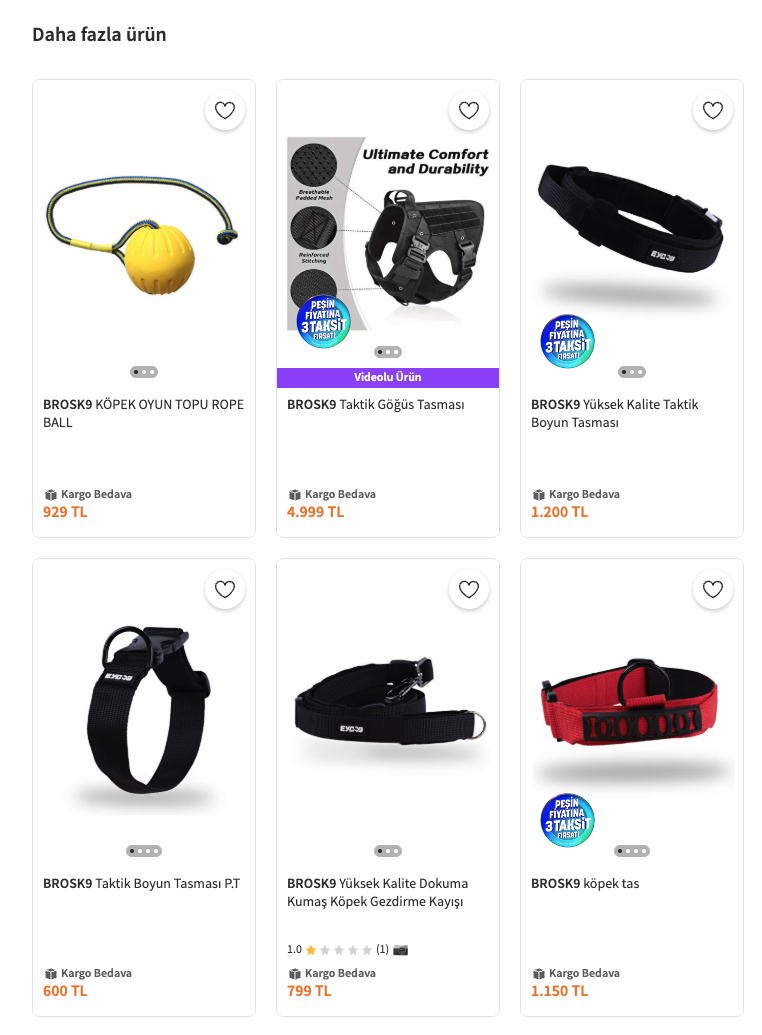Favorite the Köpek Gezdirme Kayışı leash
This screenshot has height=1035, width=762.
click(469, 589)
